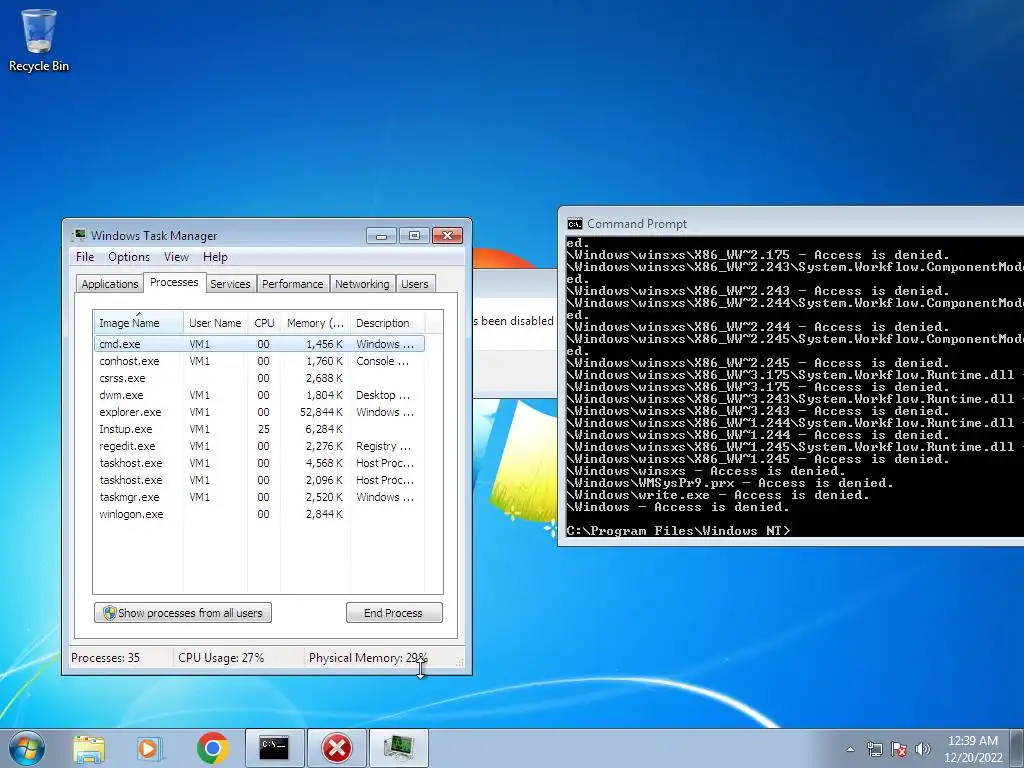Click the Task Manager title bar icon
Viewport: 1024px width, 768px height.
(x=79, y=235)
